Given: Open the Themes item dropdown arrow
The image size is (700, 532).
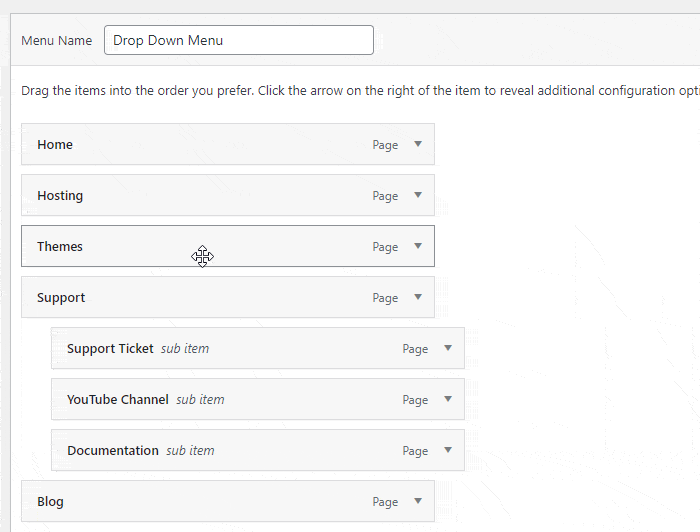Looking at the screenshot, I should tap(418, 246).
